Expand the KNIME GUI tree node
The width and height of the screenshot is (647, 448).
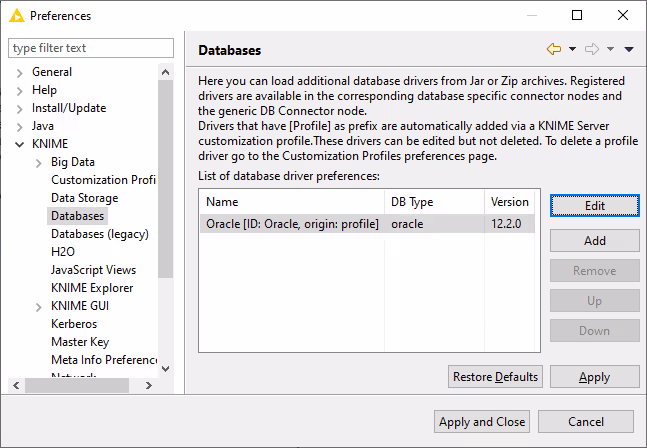tap(38, 306)
